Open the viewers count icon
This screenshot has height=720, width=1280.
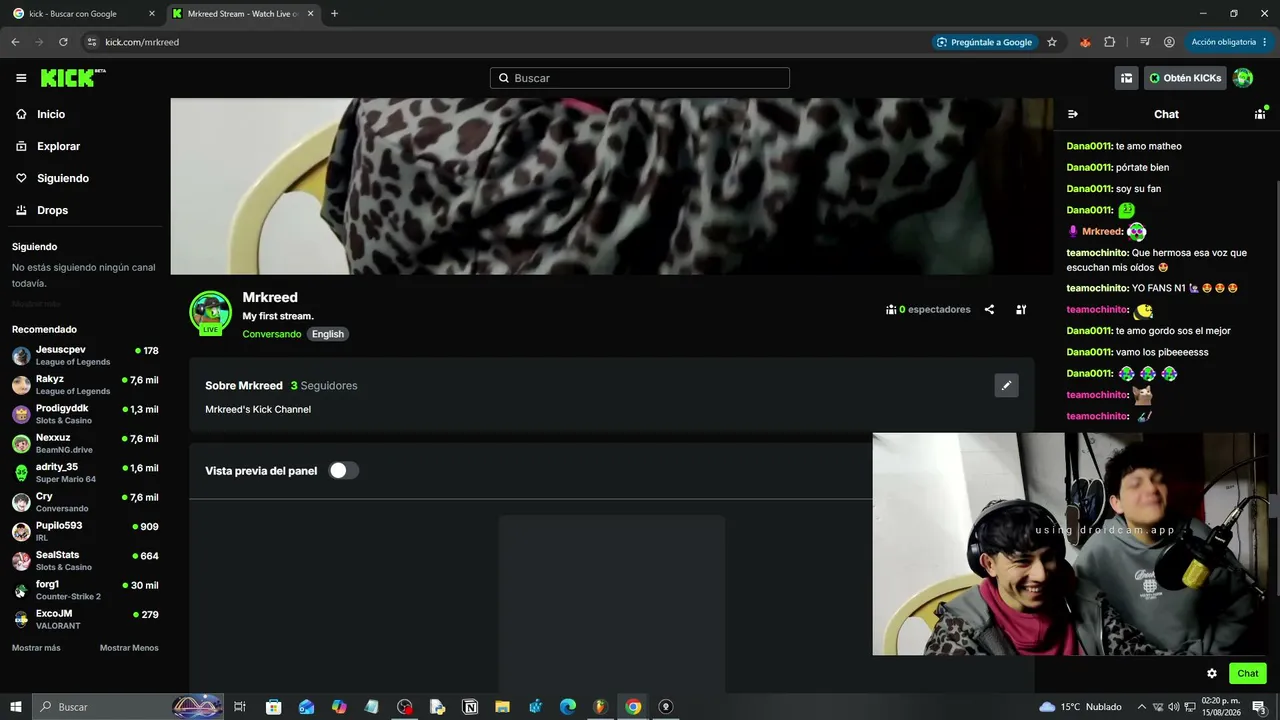tap(891, 310)
